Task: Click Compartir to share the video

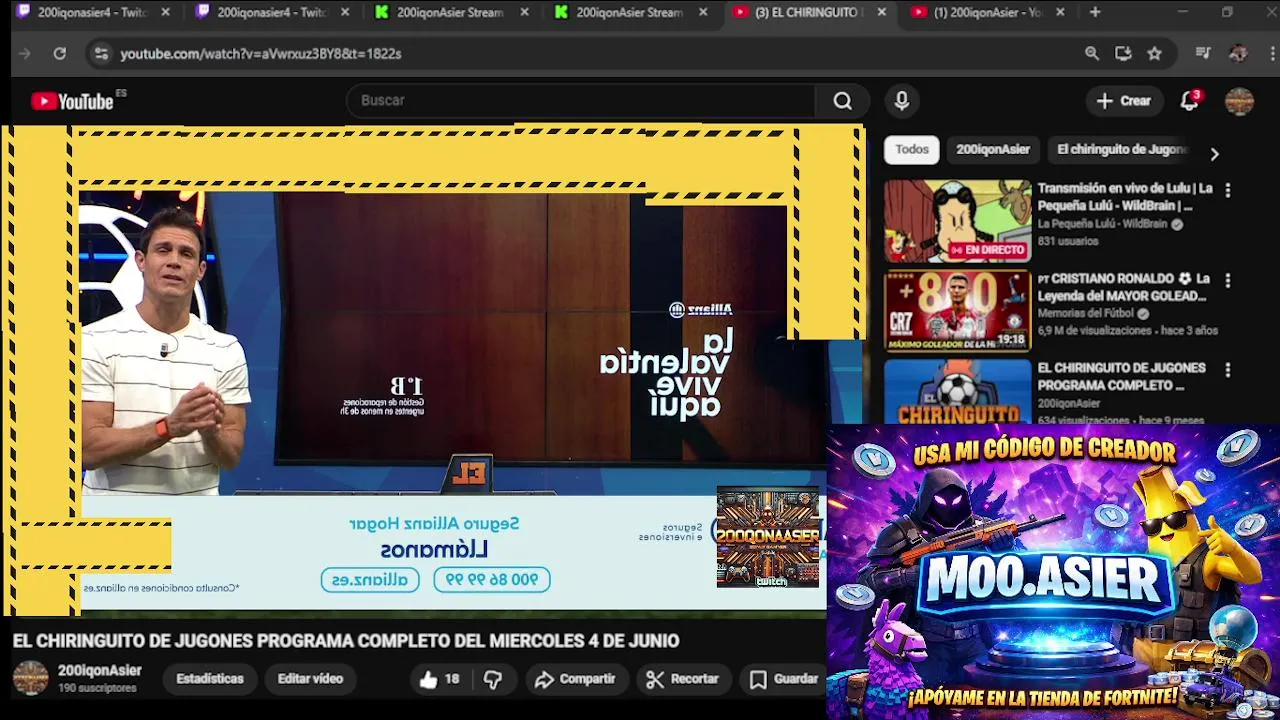Action: (575, 679)
